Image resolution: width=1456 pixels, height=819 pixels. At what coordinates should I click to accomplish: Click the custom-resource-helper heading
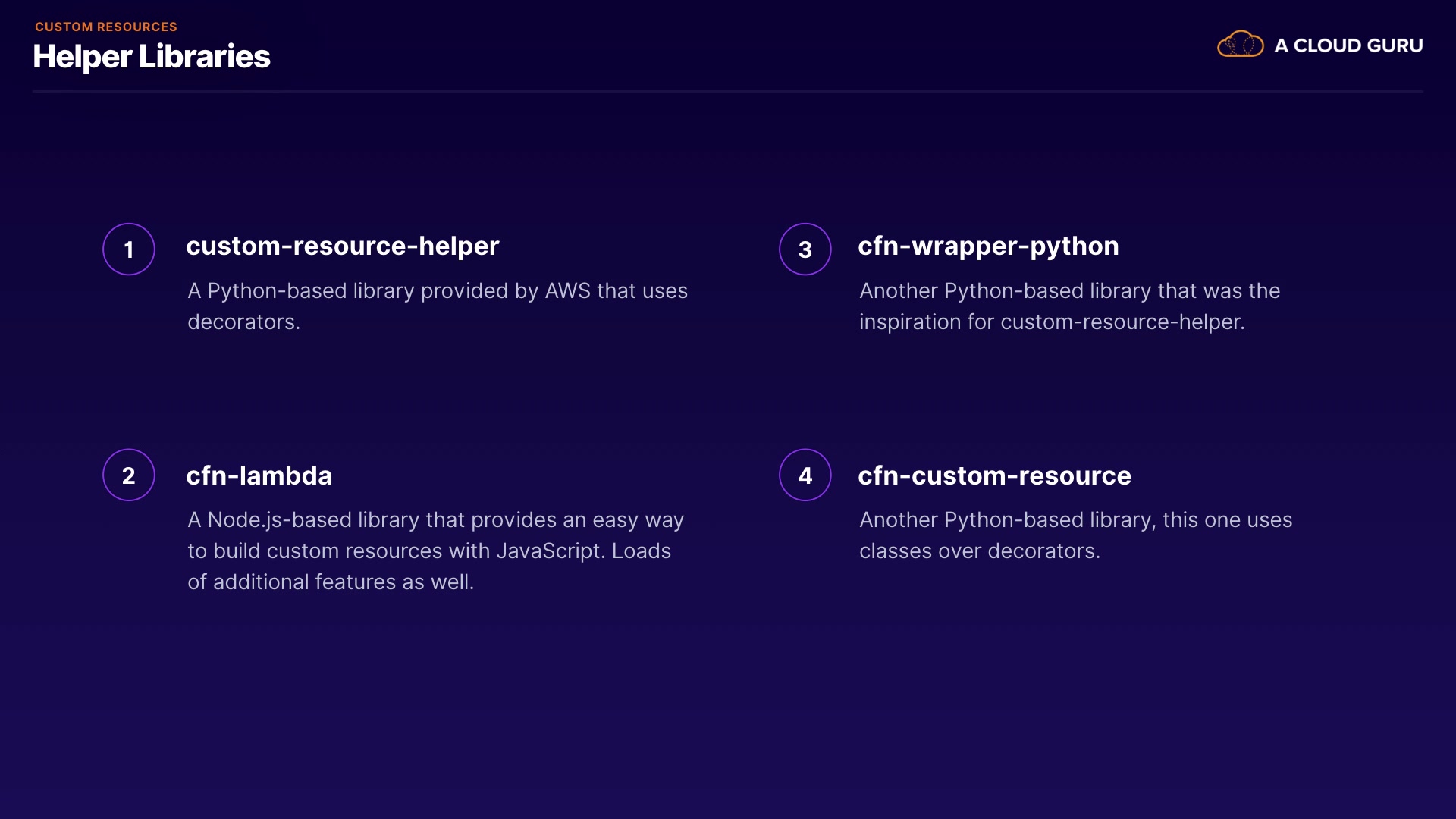point(343,246)
